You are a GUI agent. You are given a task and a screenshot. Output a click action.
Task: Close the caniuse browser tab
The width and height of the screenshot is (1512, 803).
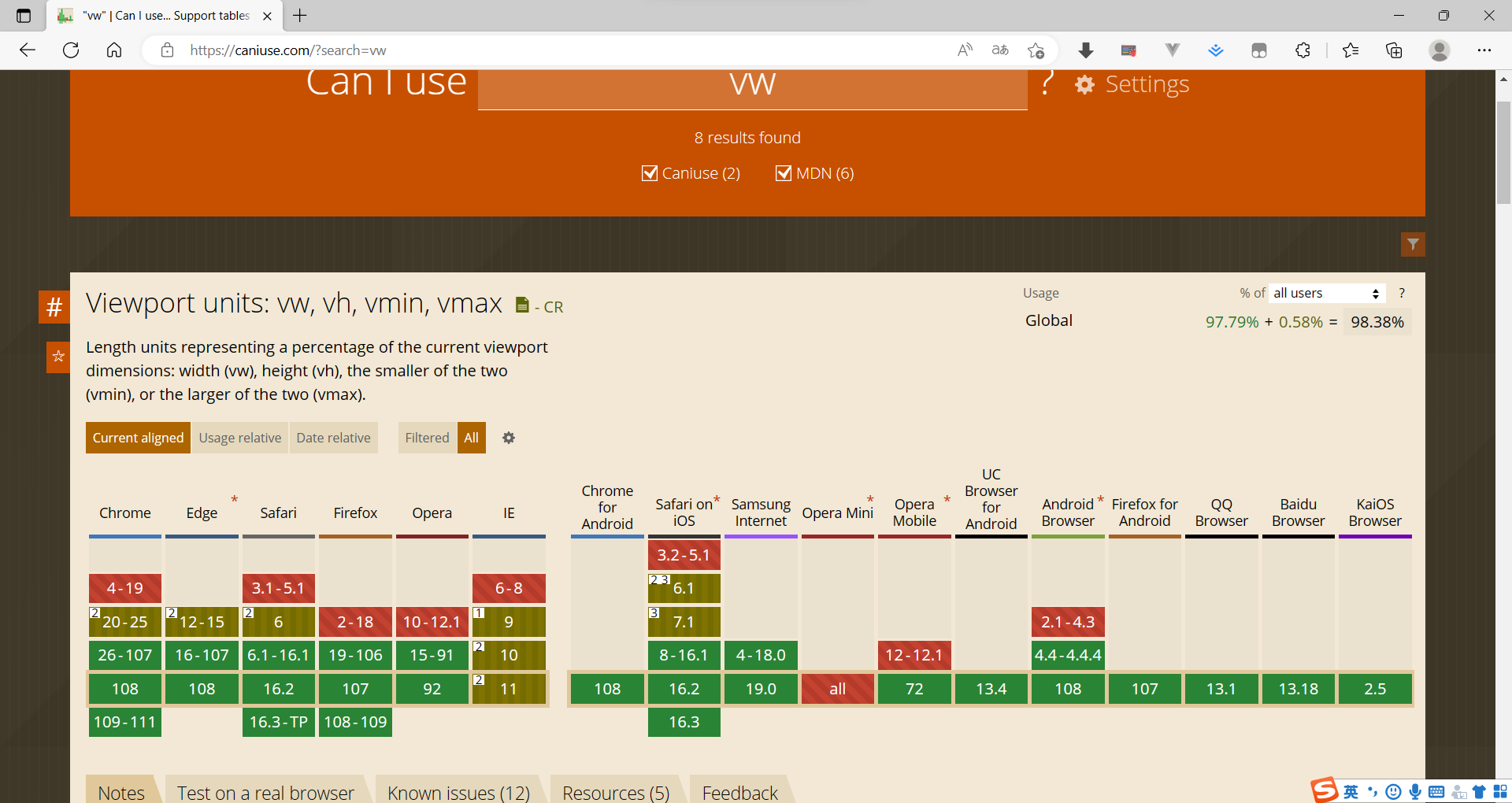pyautogui.click(x=268, y=16)
